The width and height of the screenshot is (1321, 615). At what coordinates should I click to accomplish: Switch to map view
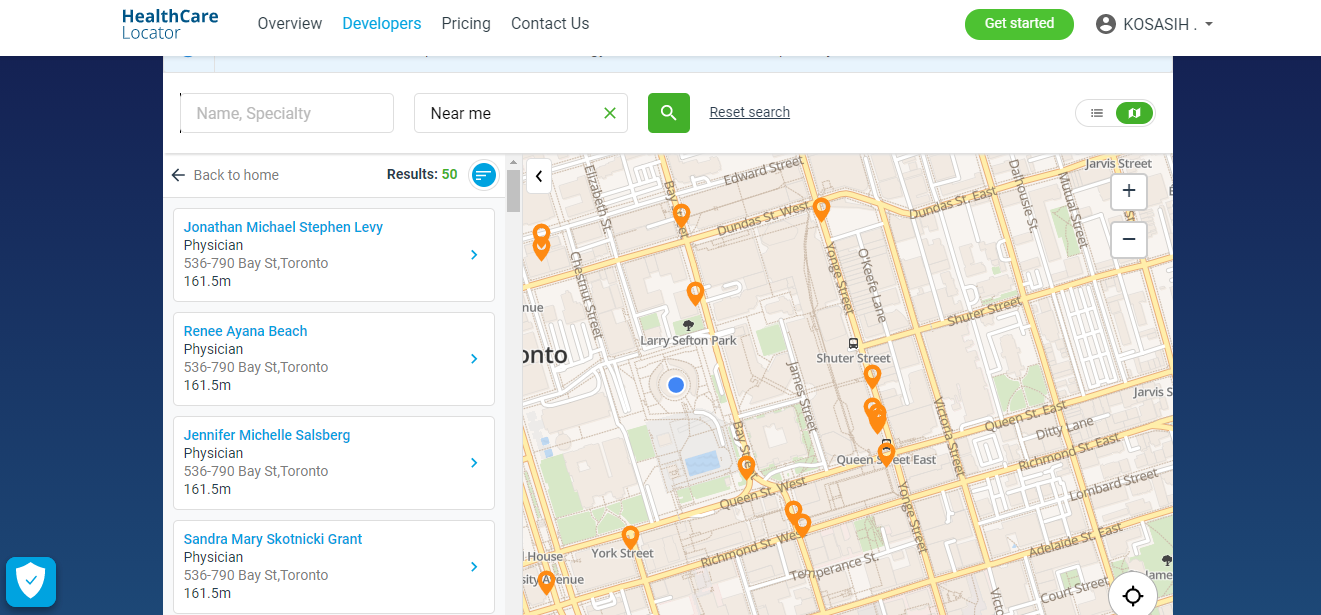click(1134, 113)
